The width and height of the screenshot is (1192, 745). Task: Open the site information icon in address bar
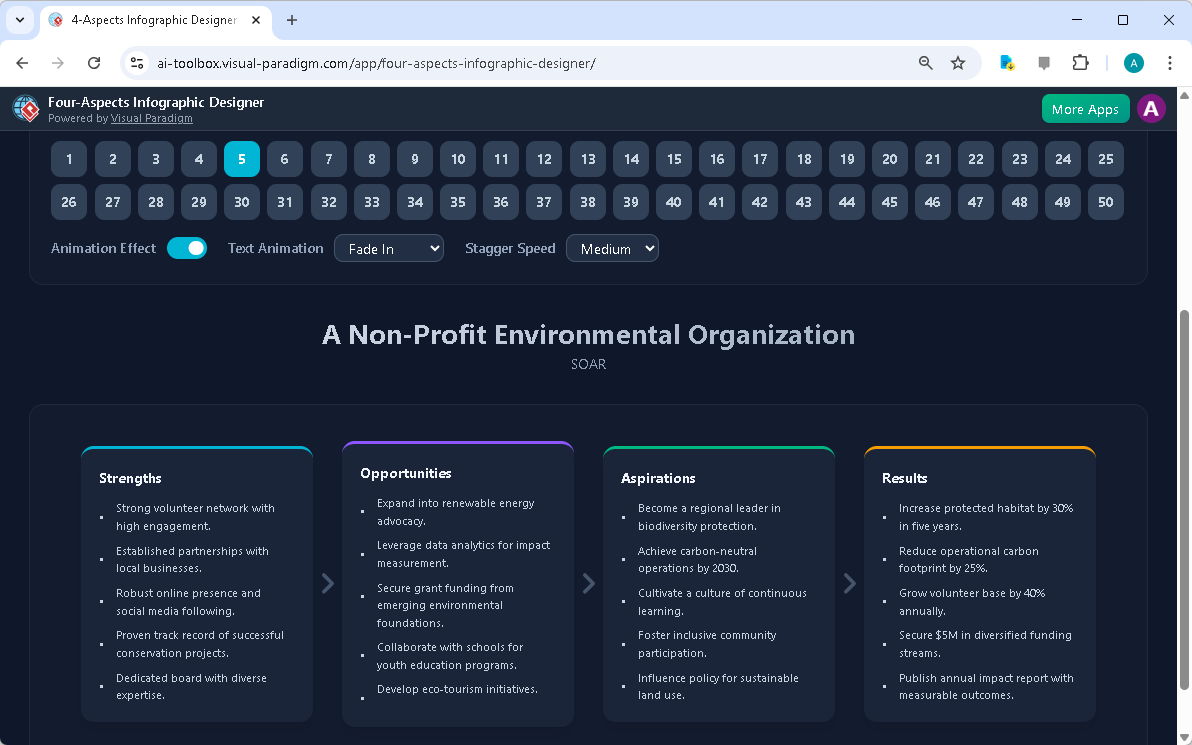coord(136,62)
